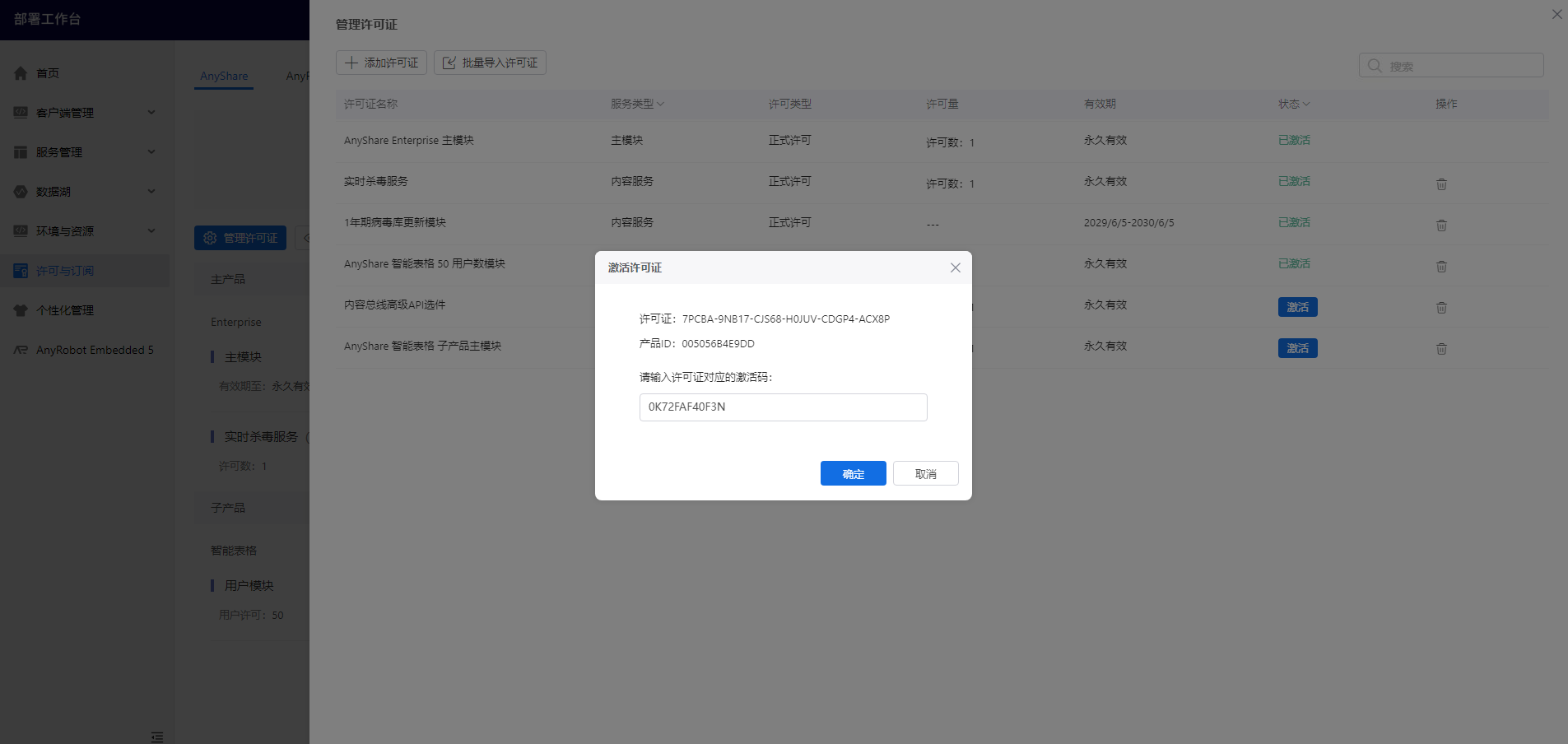
Task: Click the plus icon of 添加许可证
Action: point(351,63)
